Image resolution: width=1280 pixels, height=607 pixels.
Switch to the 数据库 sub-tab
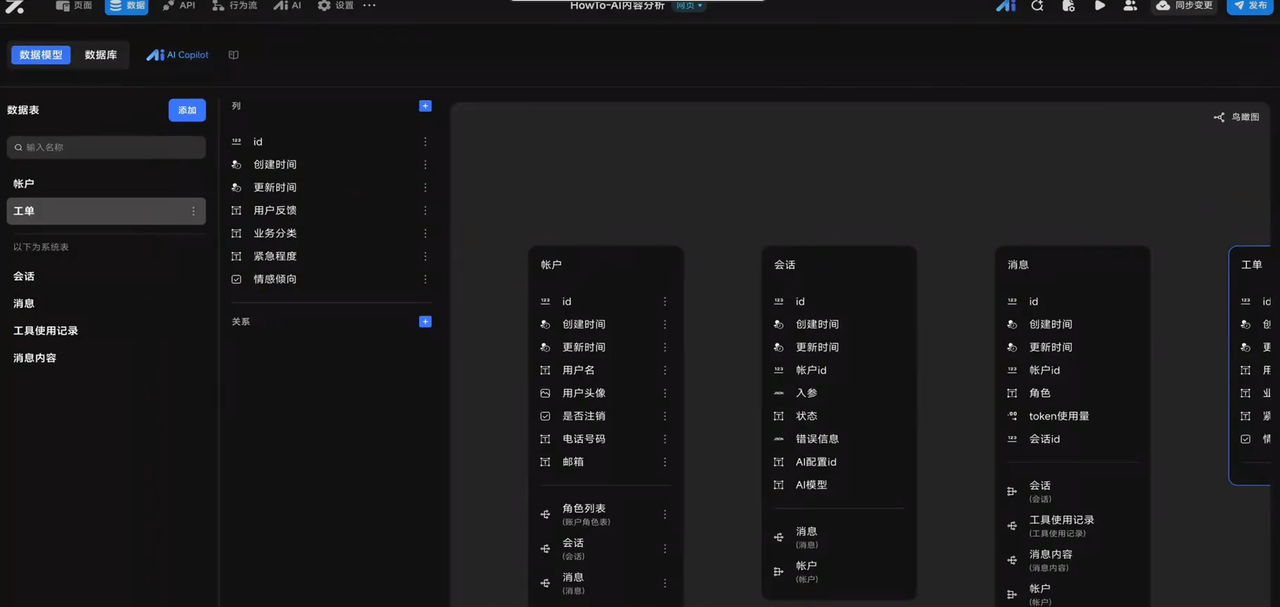[x=101, y=55]
